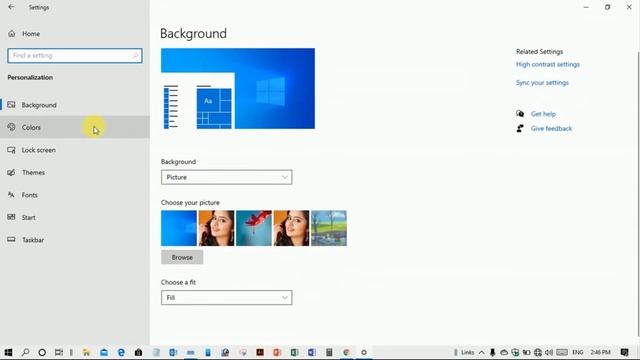
Task: Click the ENG language indicator
Action: pos(578,352)
